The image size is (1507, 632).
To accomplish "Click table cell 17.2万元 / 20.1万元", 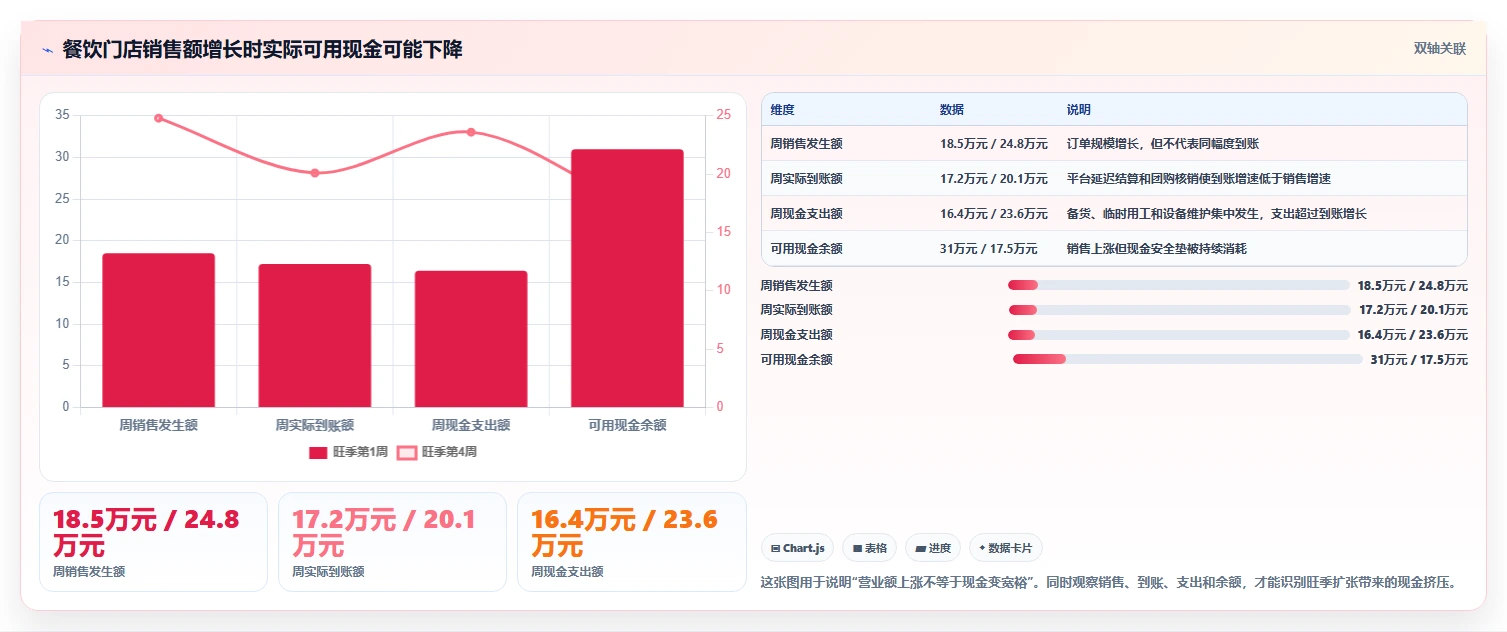I will point(994,179).
